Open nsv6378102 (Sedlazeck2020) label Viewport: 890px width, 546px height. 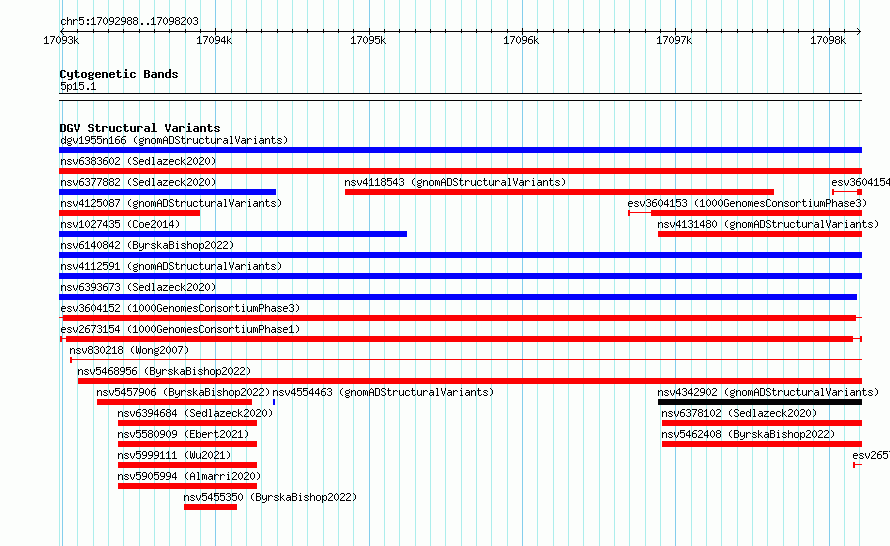pos(739,413)
